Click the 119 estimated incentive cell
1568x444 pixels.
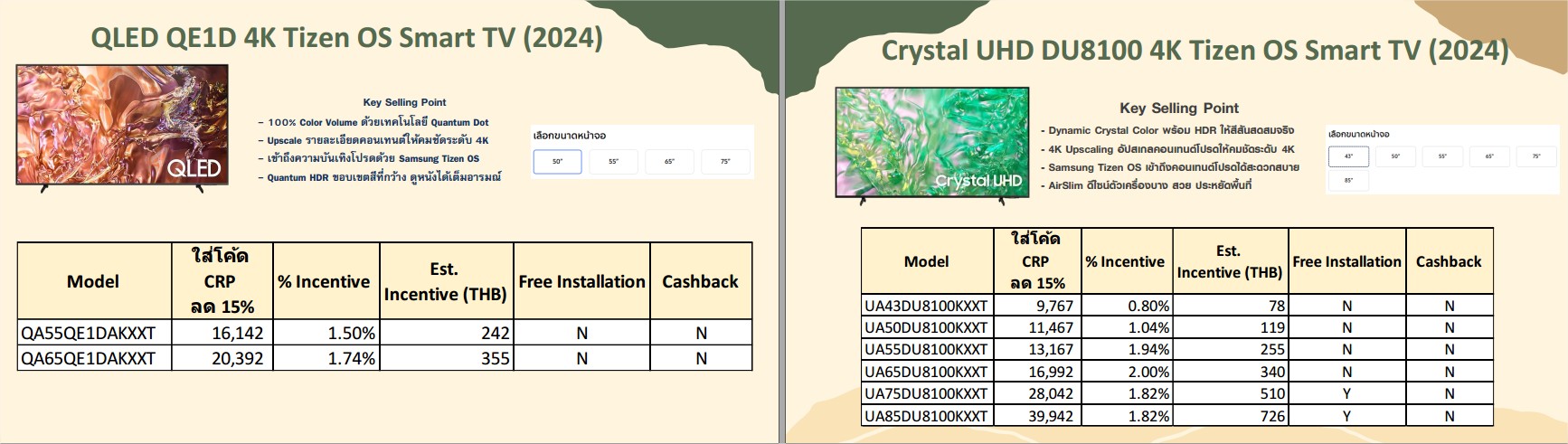[x=1231, y=327]
